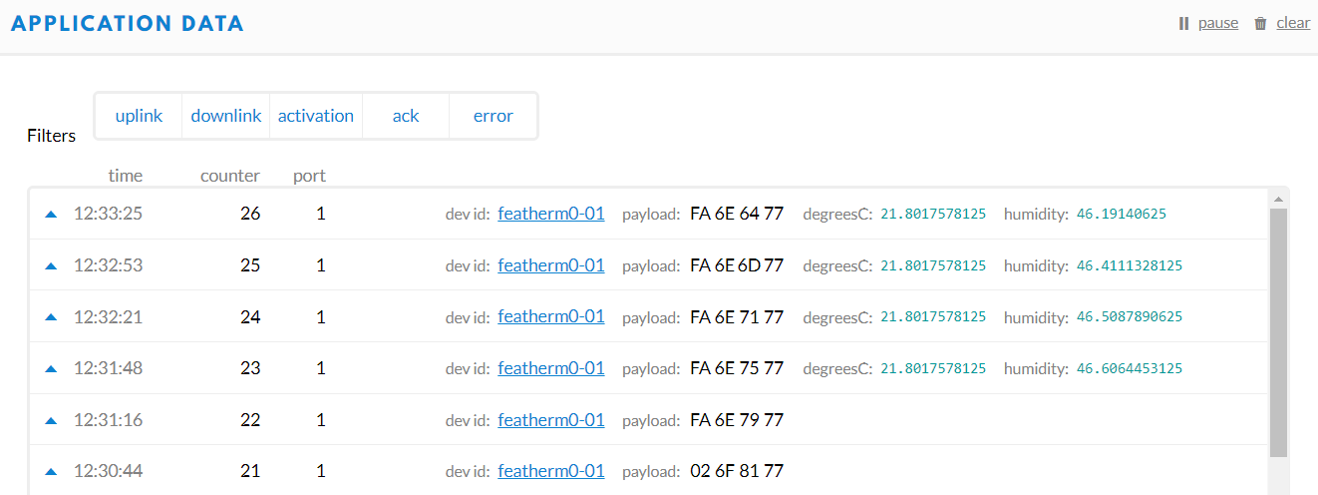Click payload FA 6E 79 77
The width and height of the screenshot is (1318, 495).
(x=737, y=420)
